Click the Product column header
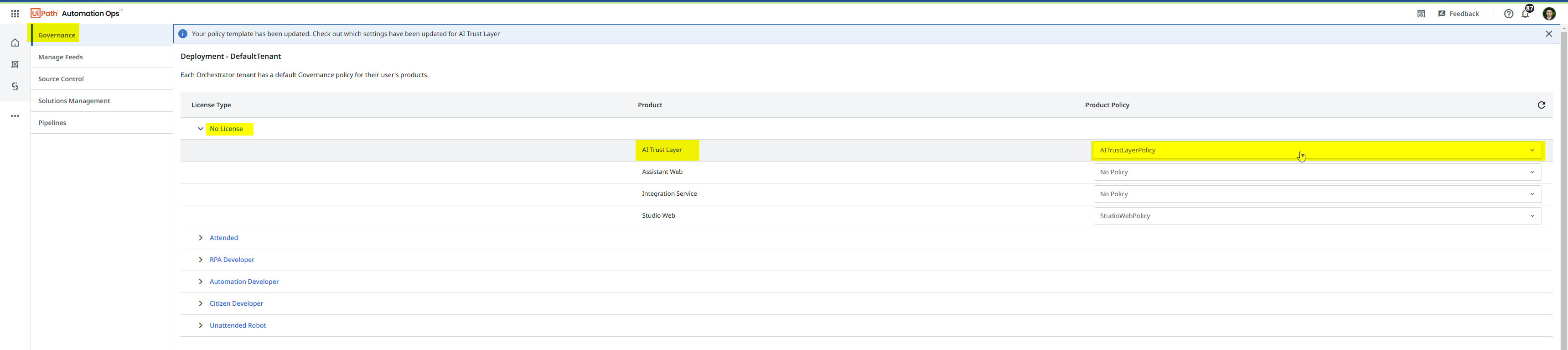 [649, 105]
